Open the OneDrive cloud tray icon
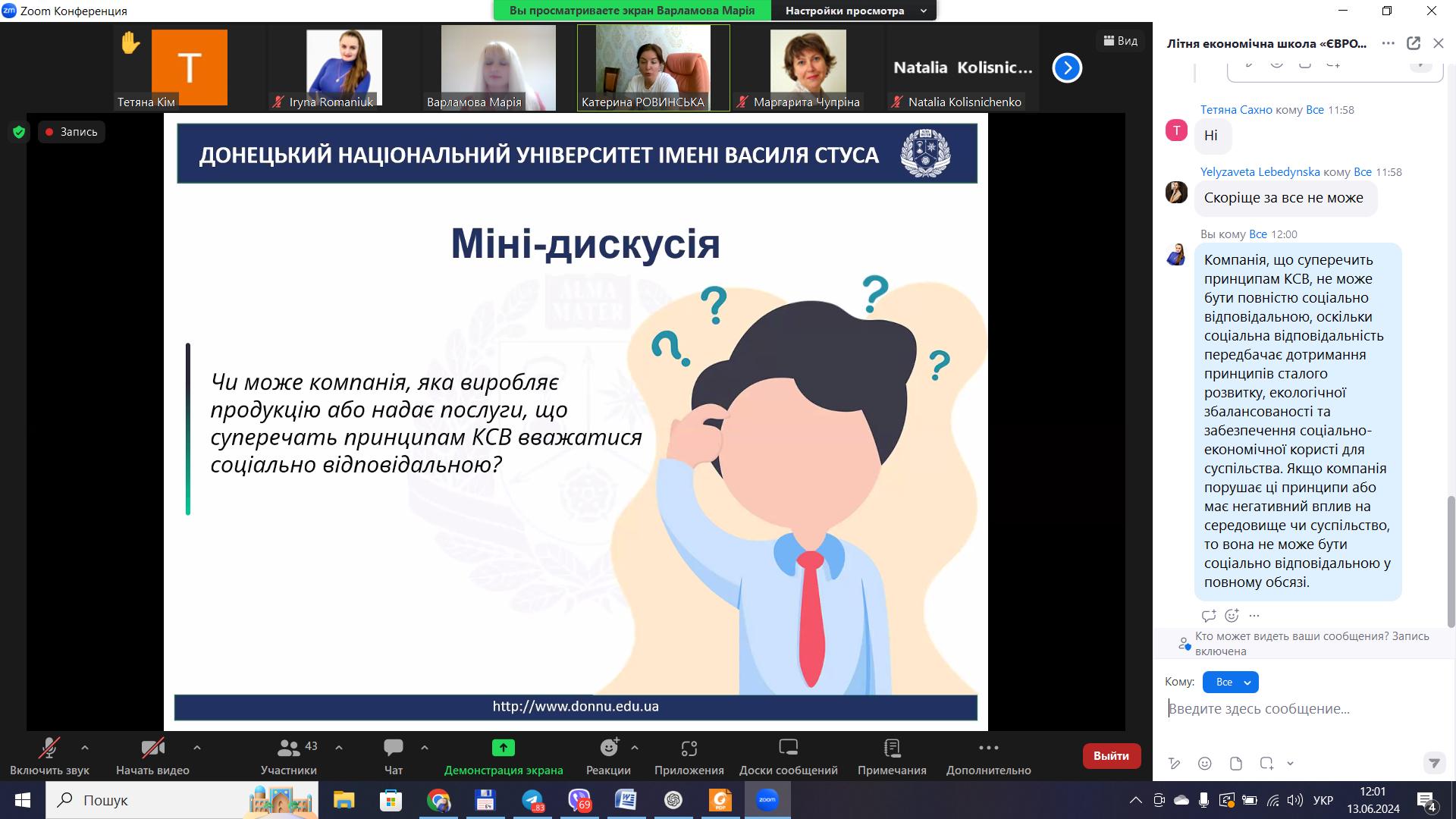The width and height of the screenshot is (1456, 819). click(x=1181, y=800)
